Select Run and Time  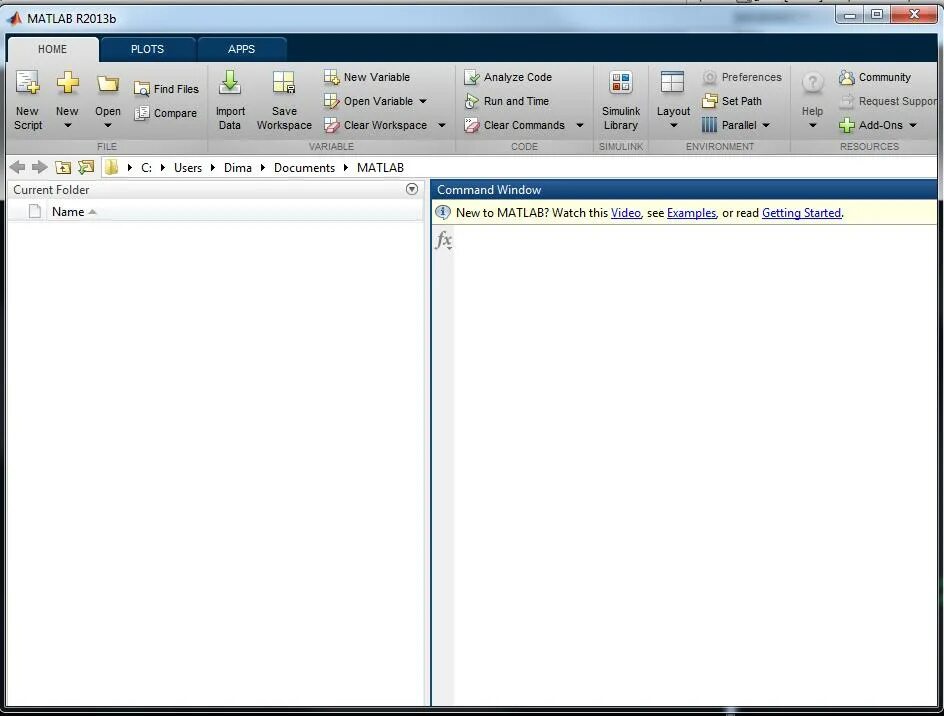(x=510, y=101)
